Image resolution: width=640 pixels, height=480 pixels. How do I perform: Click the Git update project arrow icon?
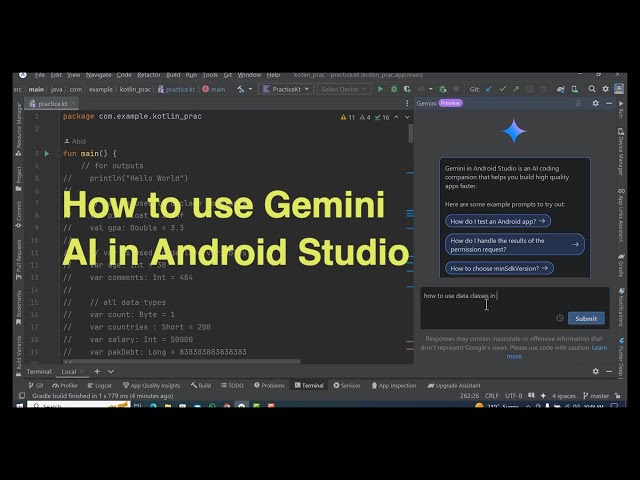(489, 89)
